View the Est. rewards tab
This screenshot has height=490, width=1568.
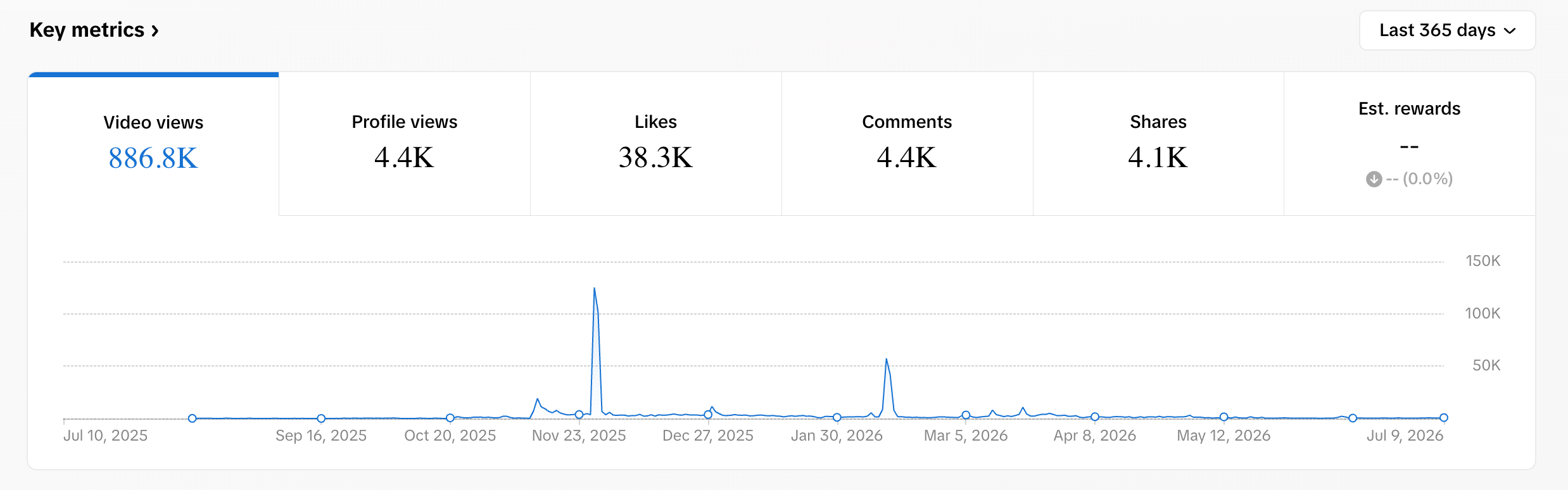point(1410,144)
